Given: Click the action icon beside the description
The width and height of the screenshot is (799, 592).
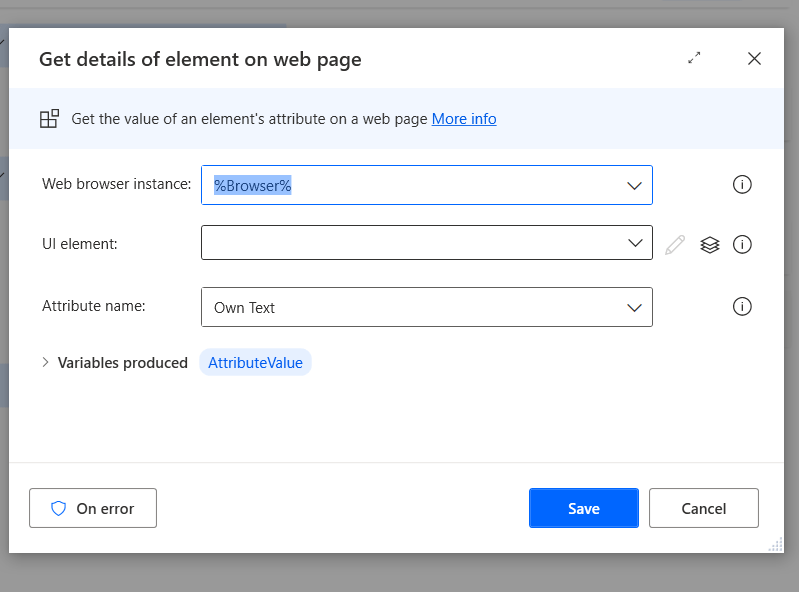Looking at the screenshot, I should [x=49, y=119].
